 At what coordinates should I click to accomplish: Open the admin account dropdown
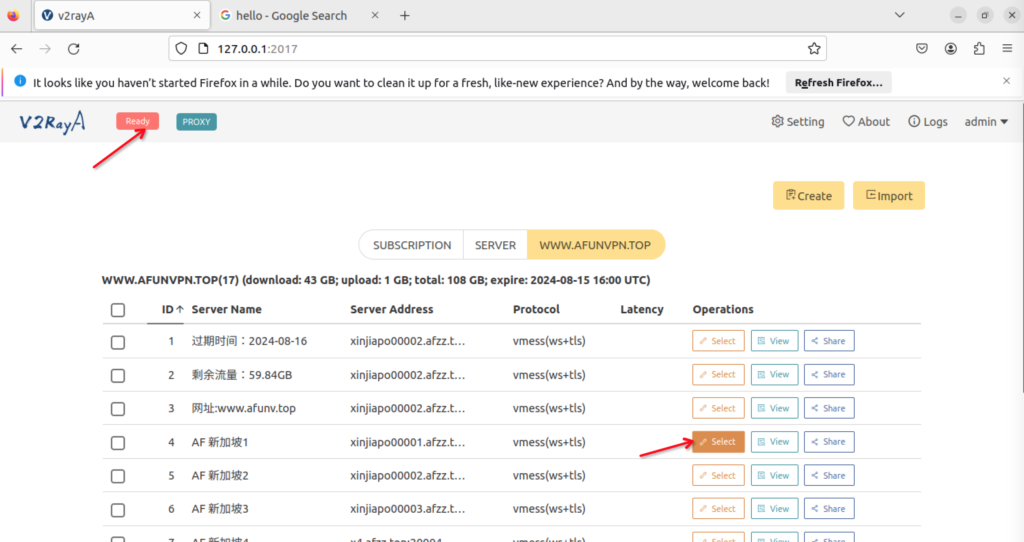[986, 121]
